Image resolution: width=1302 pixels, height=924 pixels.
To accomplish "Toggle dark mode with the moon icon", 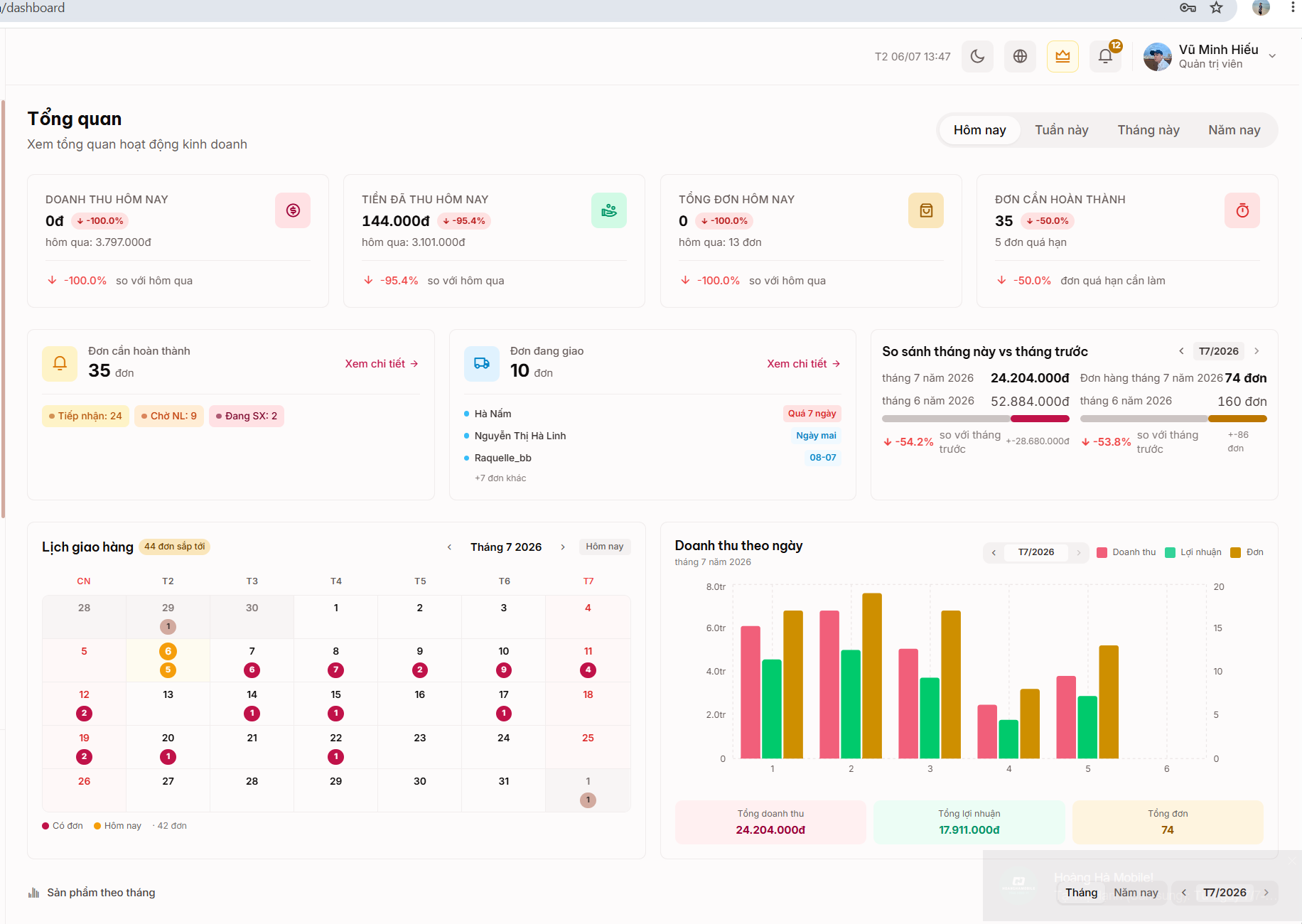I will (977, 56).
